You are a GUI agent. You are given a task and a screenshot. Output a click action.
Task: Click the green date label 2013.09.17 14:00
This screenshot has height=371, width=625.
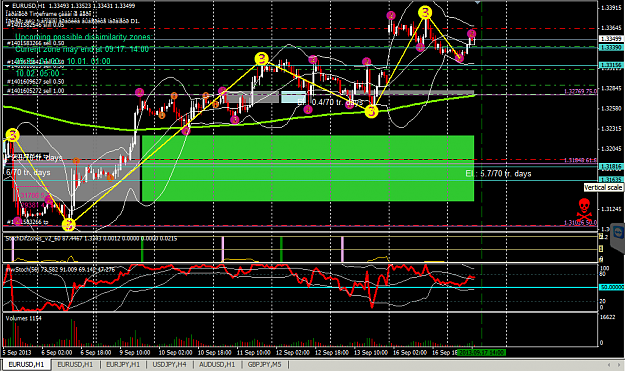pyautogui.click(x=481, y=353)
